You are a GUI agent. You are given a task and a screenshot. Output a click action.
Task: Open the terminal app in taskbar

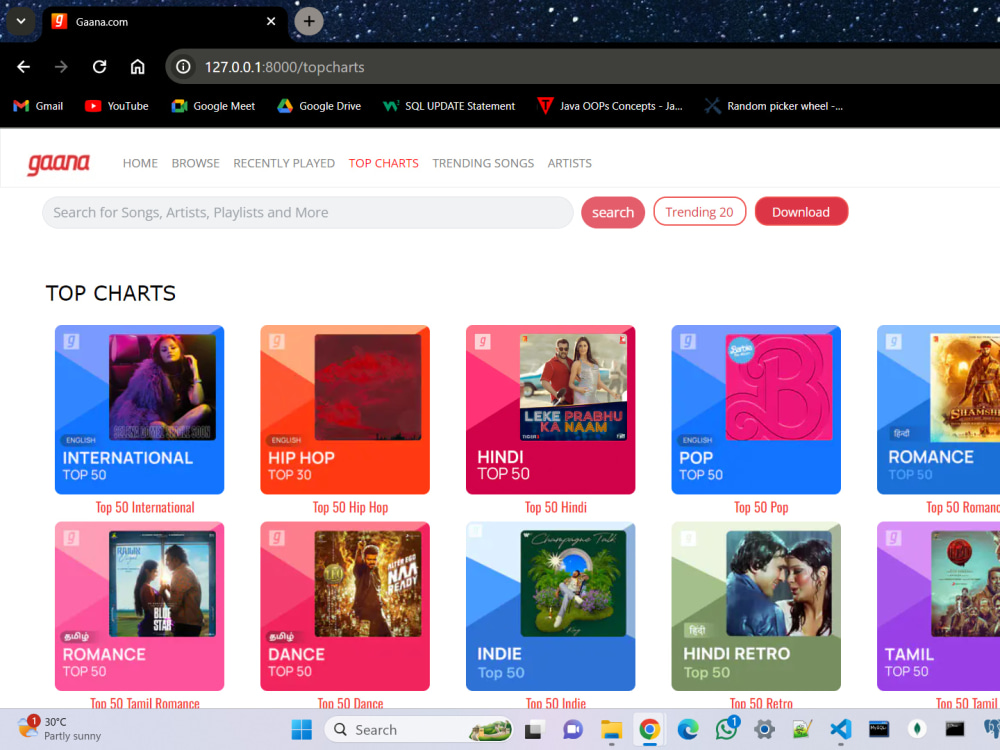pyautogui.click(x=955, y=730)
